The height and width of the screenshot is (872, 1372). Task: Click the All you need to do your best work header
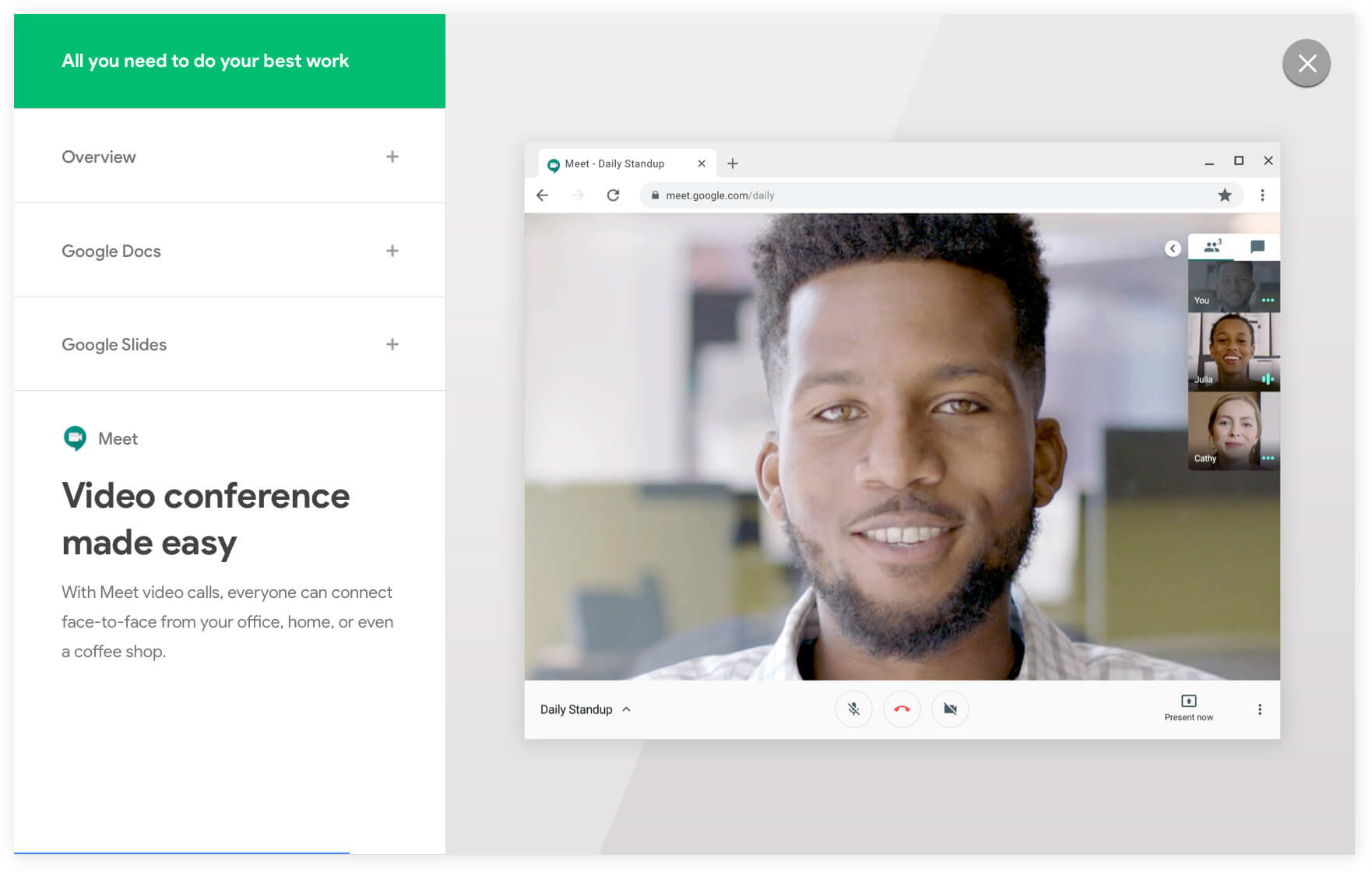(206, 61)
